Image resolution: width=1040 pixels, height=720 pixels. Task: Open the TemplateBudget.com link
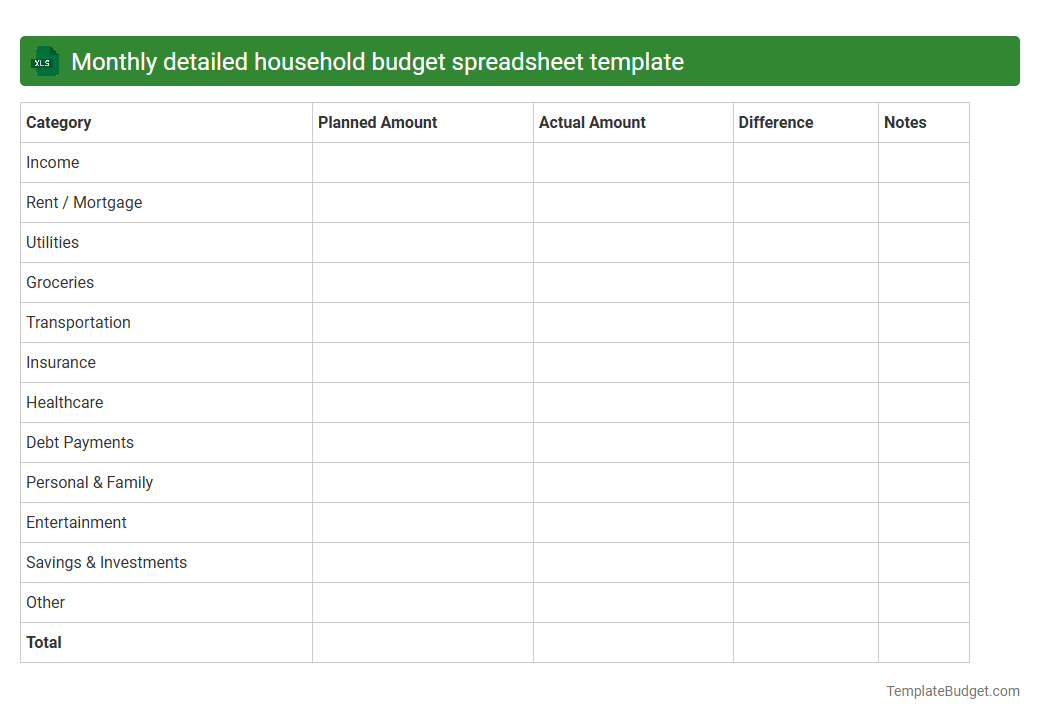click(x=951, y=690)
